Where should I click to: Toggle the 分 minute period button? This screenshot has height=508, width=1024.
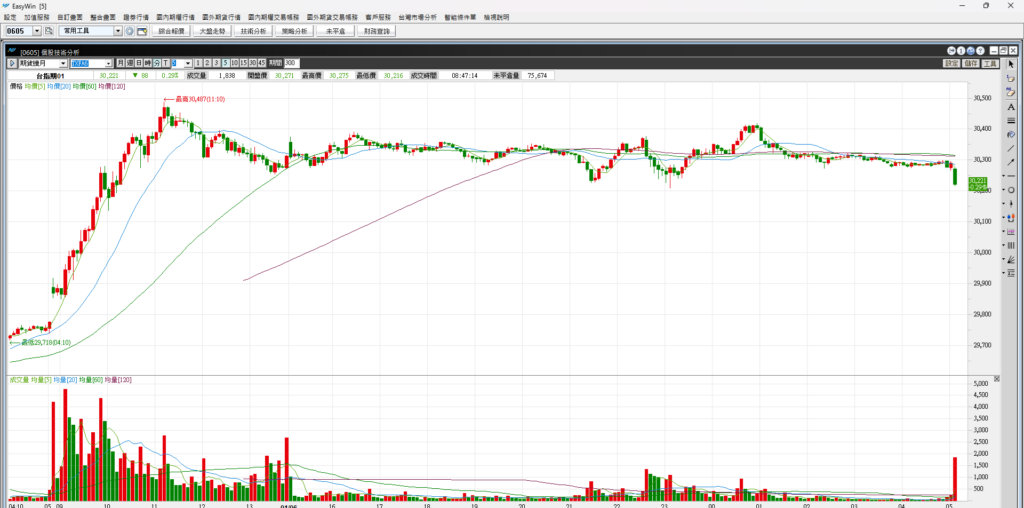[155, 63]
